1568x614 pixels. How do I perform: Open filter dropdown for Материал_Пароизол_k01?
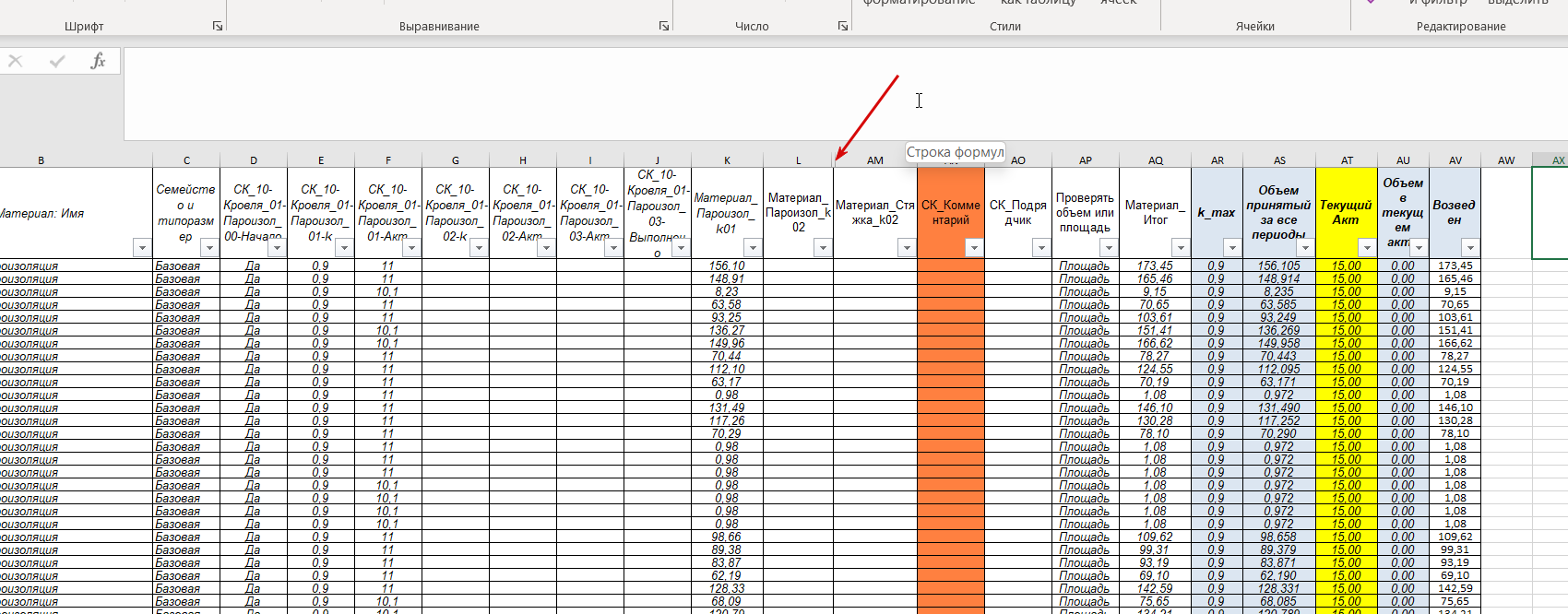point(753,248)
